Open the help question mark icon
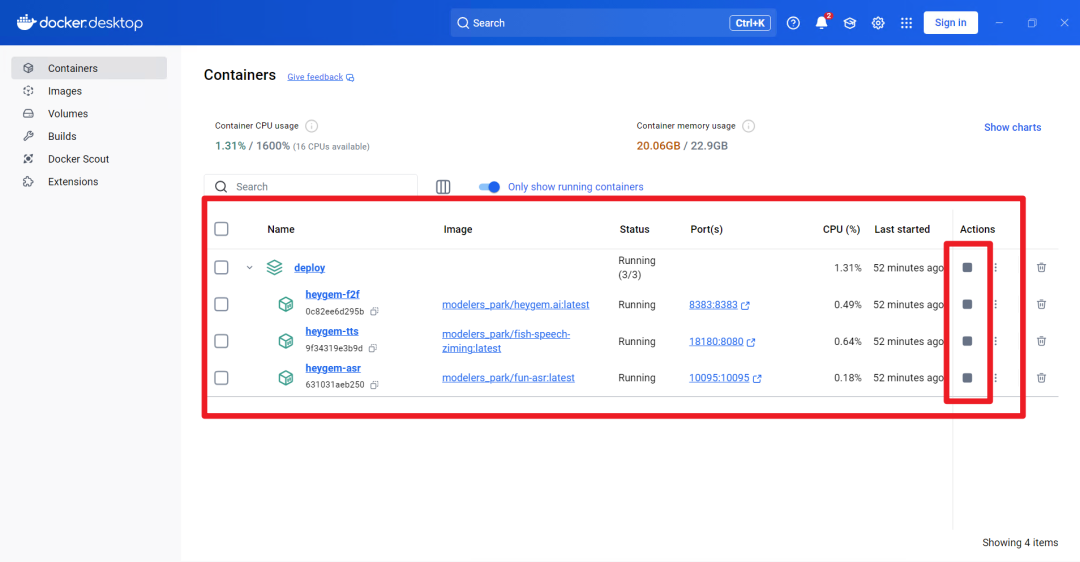This screenshot has width=1080, height=562. (793, 23)
